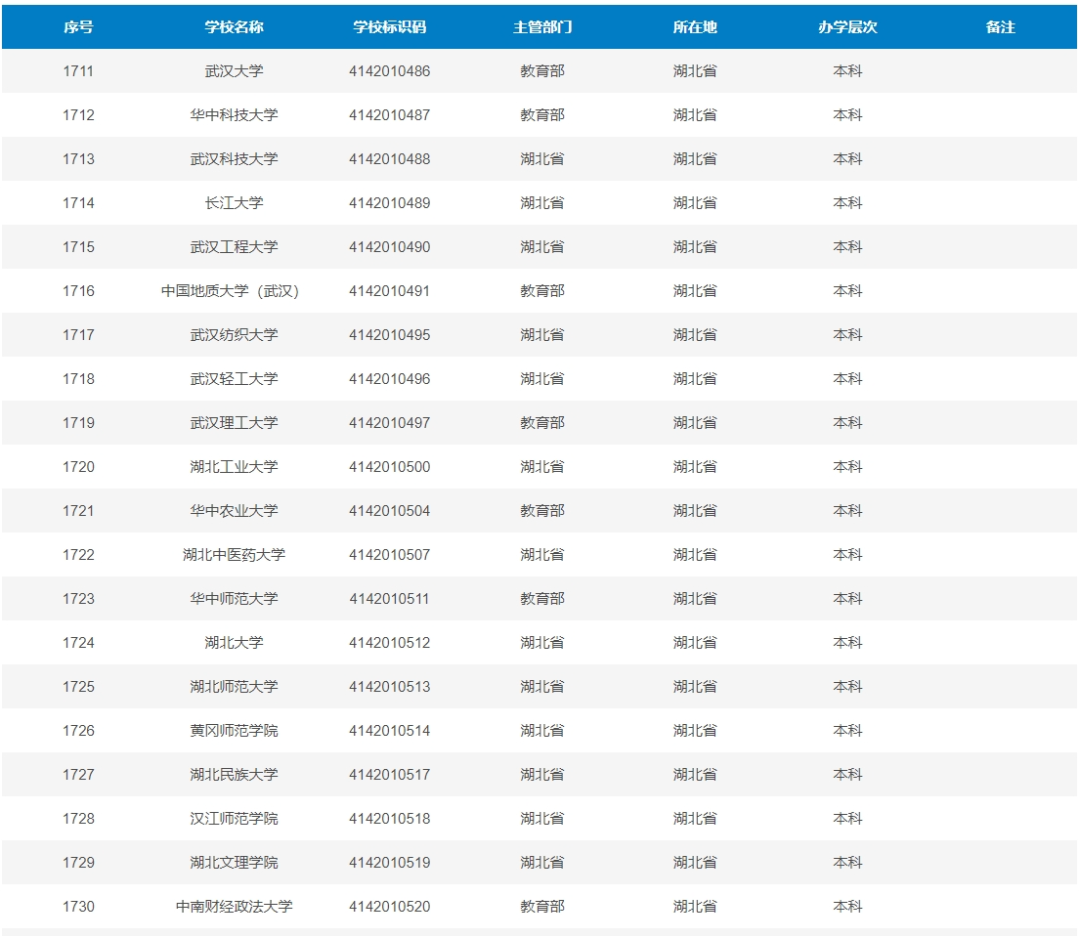Viewport: 1080px width, 938px height.
Task: Select the 长江大学 cell
Action: coord(233,203)
